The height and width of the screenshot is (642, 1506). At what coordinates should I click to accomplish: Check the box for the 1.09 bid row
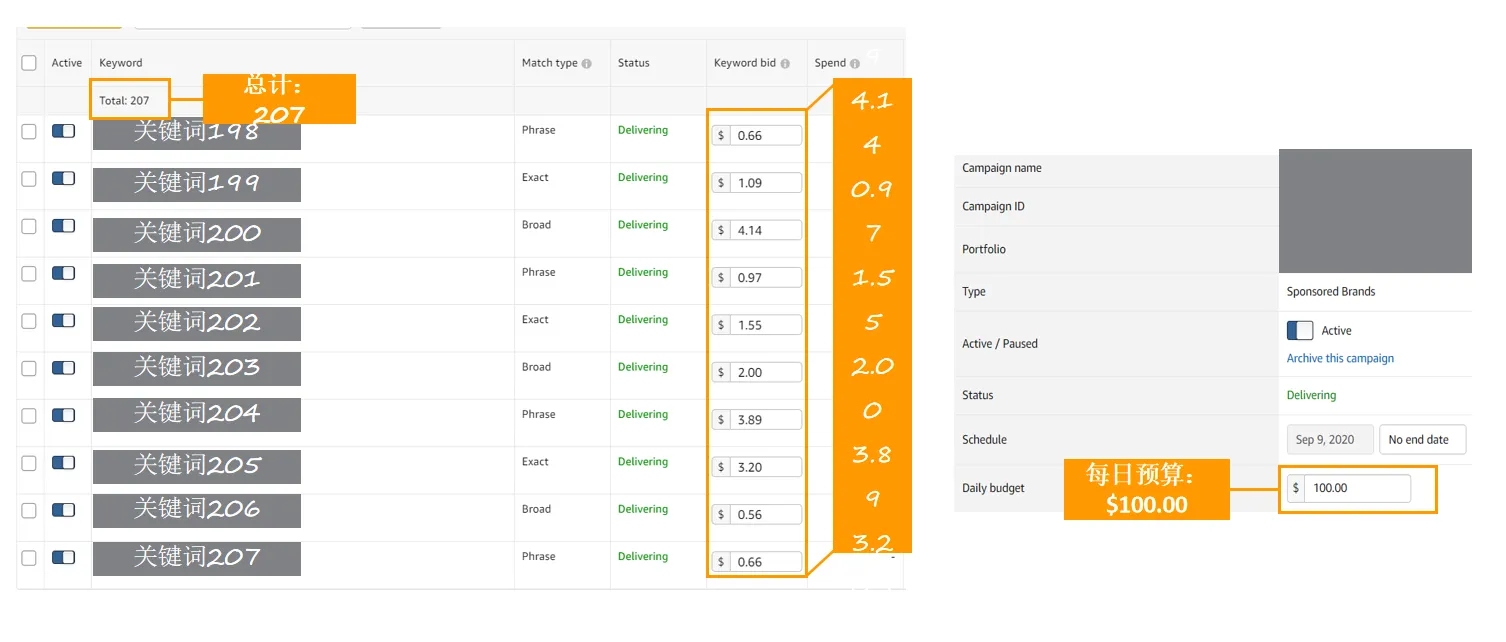29,179
